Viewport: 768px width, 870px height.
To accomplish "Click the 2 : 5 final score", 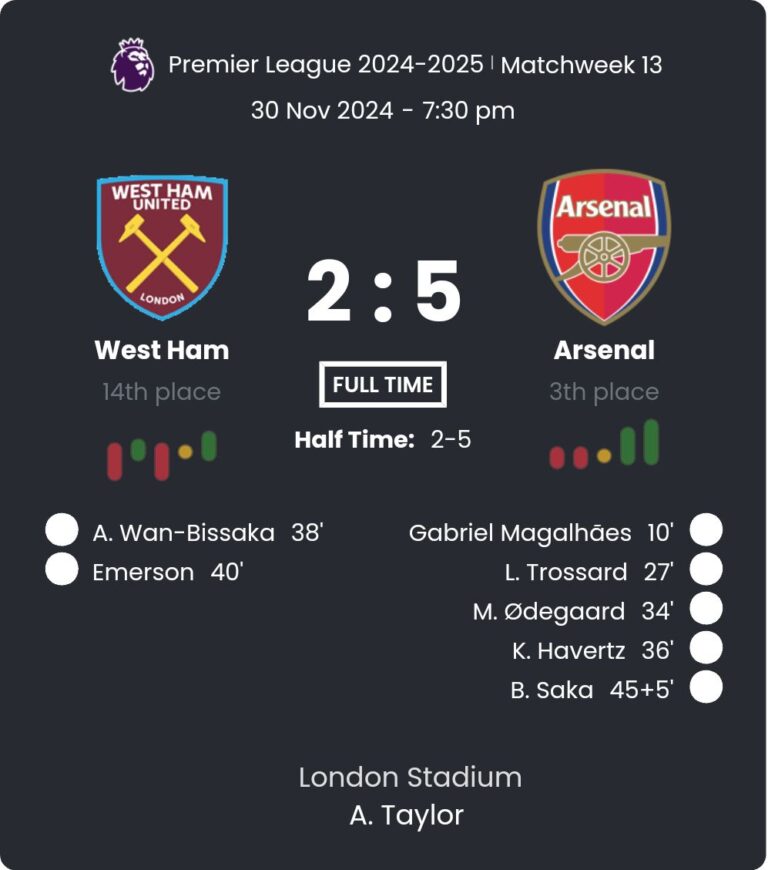I will pos(383,293).
